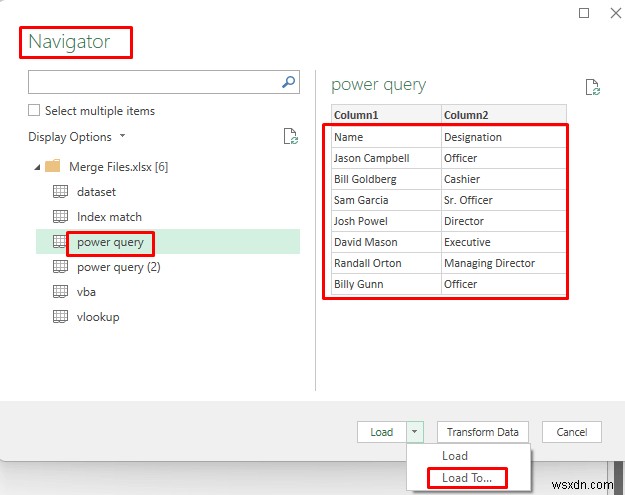Click the vba table icon
Viewport: 625px width, 495px height.
pos(59,292)
